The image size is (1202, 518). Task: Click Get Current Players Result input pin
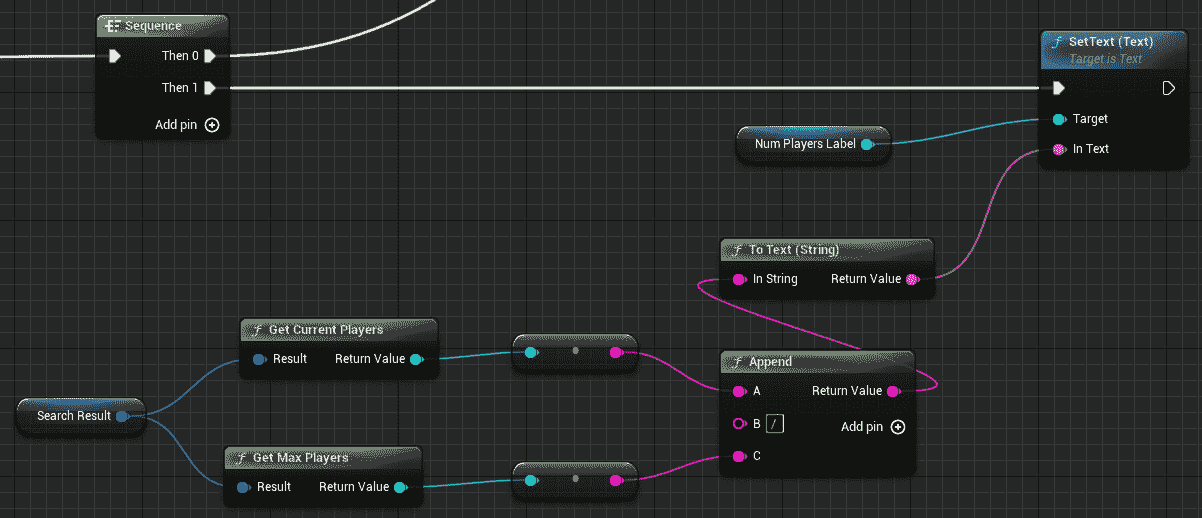[259, 359]
